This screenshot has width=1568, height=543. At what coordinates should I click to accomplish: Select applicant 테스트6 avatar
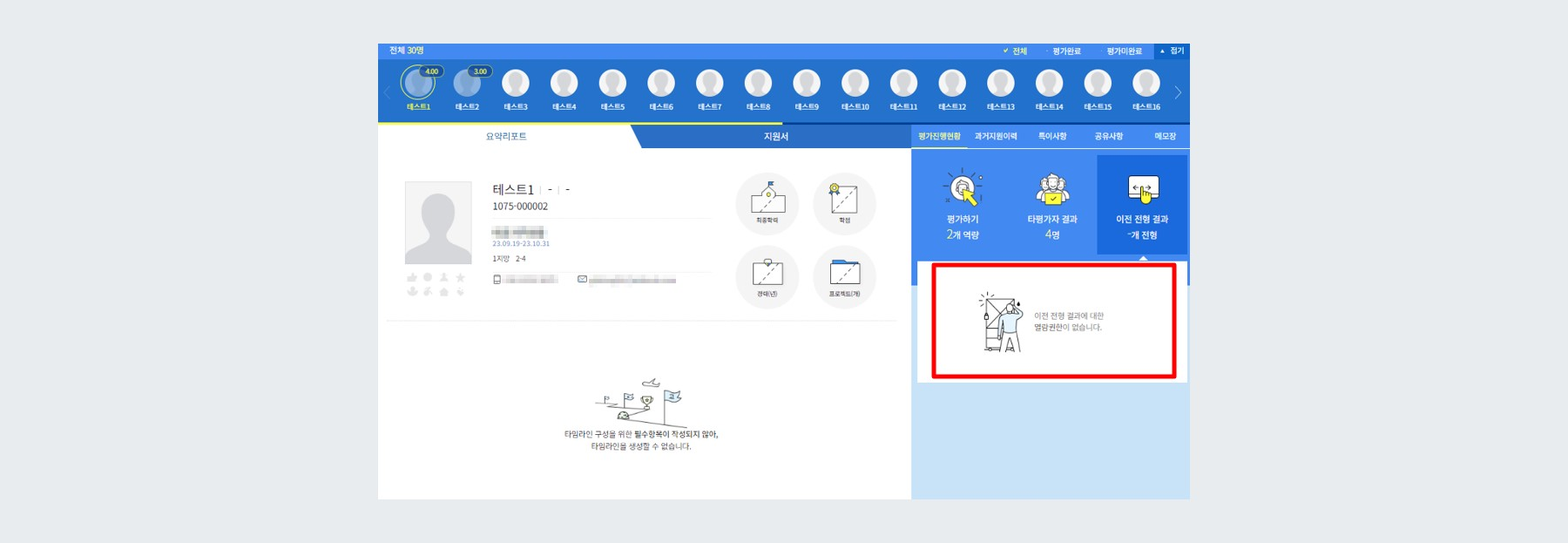661,83
